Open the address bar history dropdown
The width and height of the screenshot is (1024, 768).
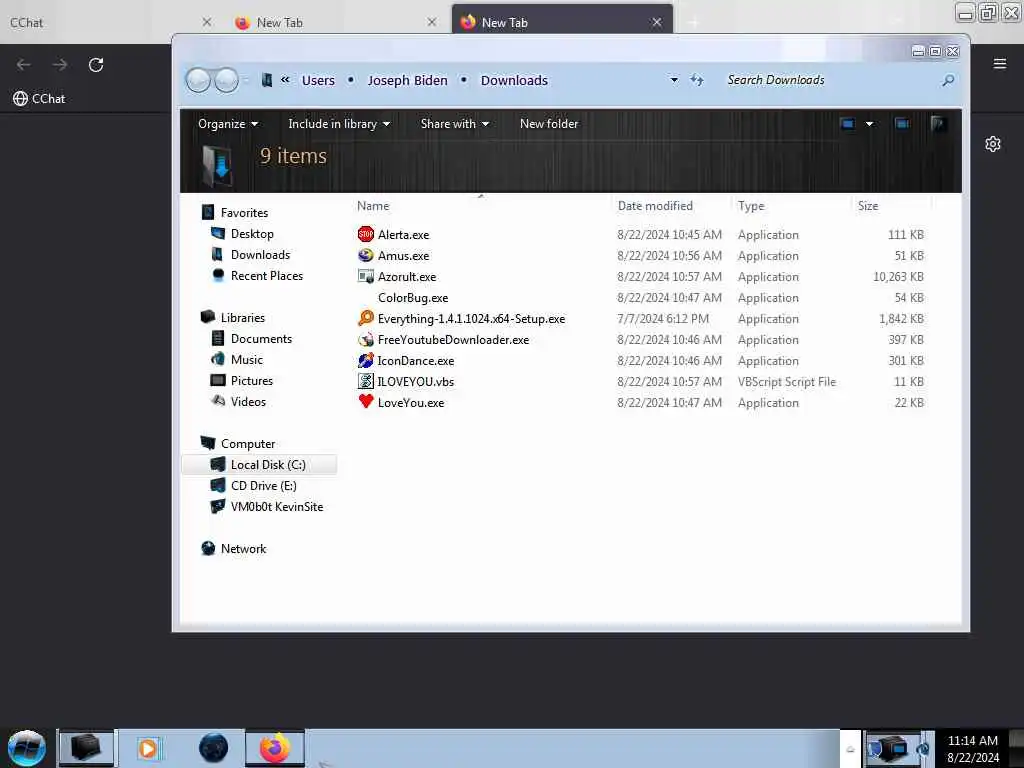(674, 80)
